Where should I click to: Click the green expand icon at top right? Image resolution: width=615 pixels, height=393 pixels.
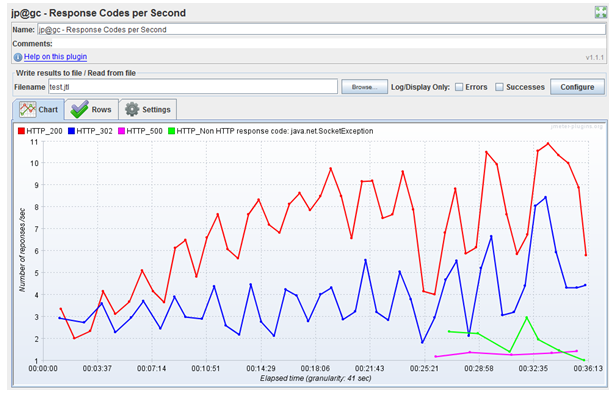(x=600, y=12)
